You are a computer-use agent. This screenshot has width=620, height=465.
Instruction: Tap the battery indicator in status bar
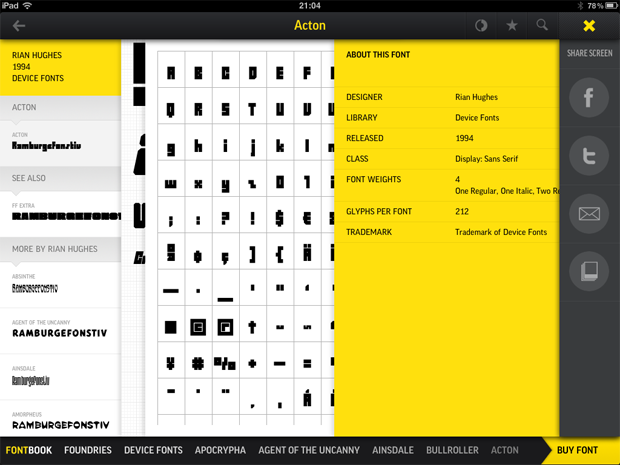[611, 6]
